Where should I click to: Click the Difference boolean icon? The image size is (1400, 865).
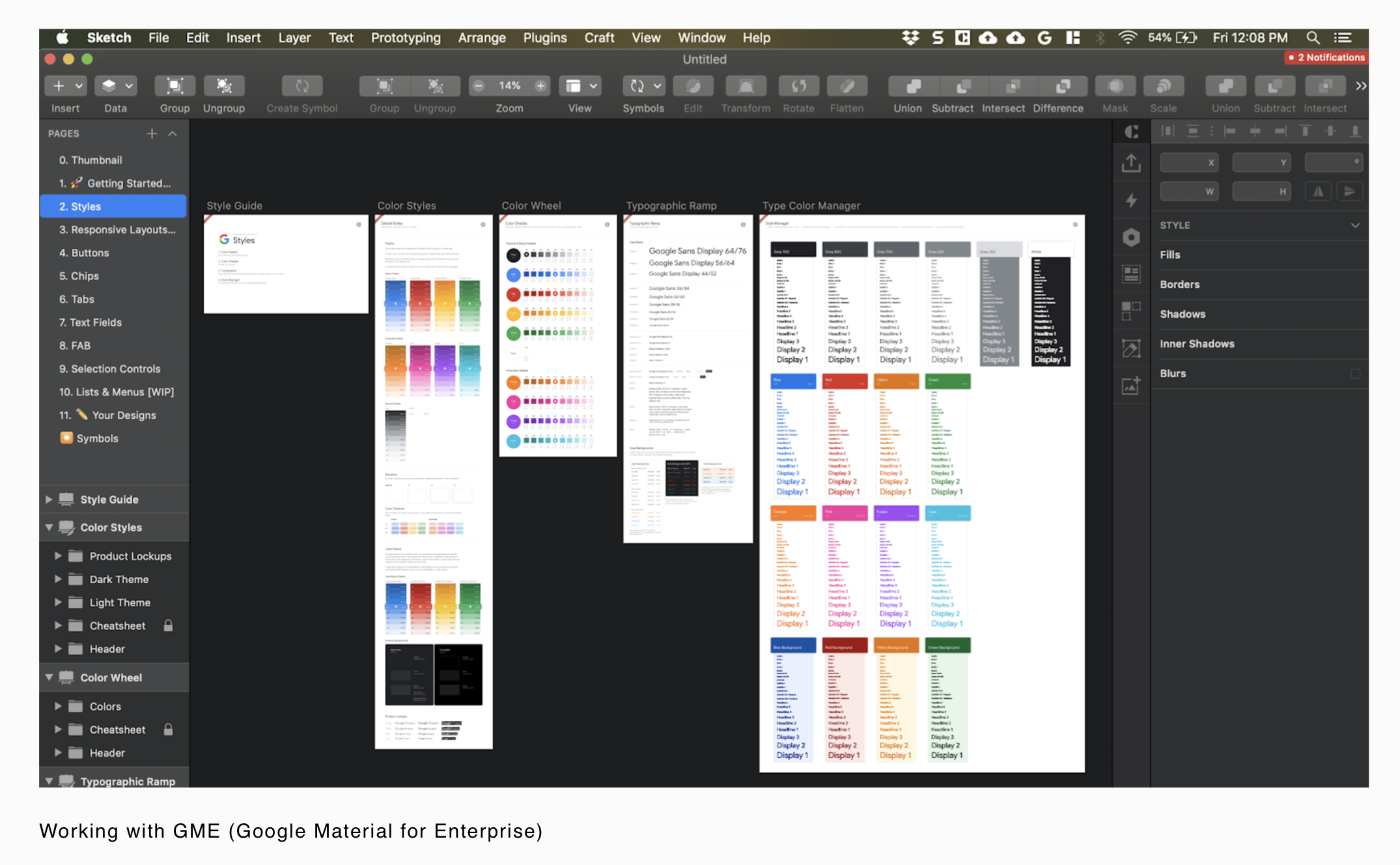pyautogui.click(x=1063, y=86)
